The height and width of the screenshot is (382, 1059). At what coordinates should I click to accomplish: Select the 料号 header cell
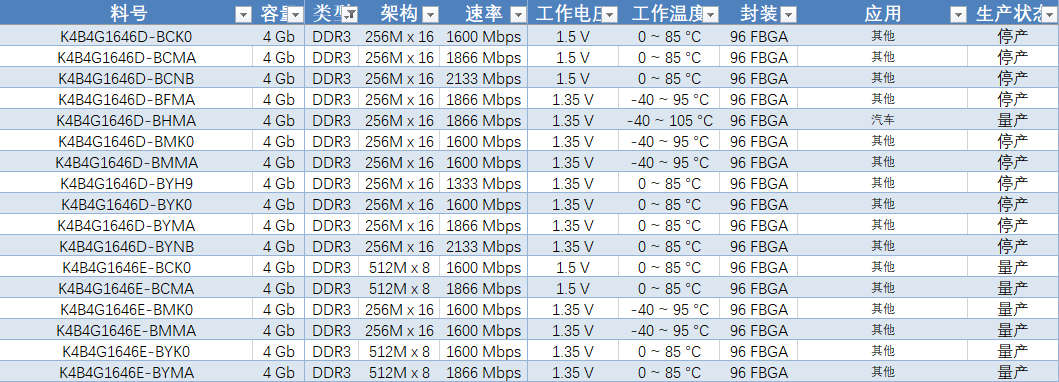click(x=126, y=13)
